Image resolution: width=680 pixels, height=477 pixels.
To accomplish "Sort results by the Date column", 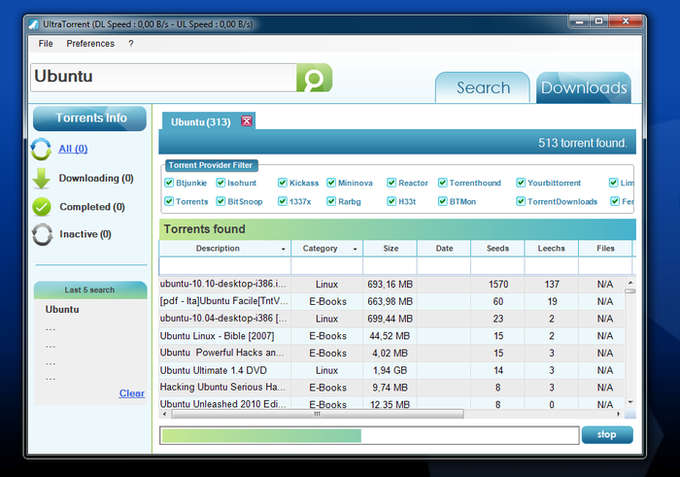I will (x=444, y=248).
